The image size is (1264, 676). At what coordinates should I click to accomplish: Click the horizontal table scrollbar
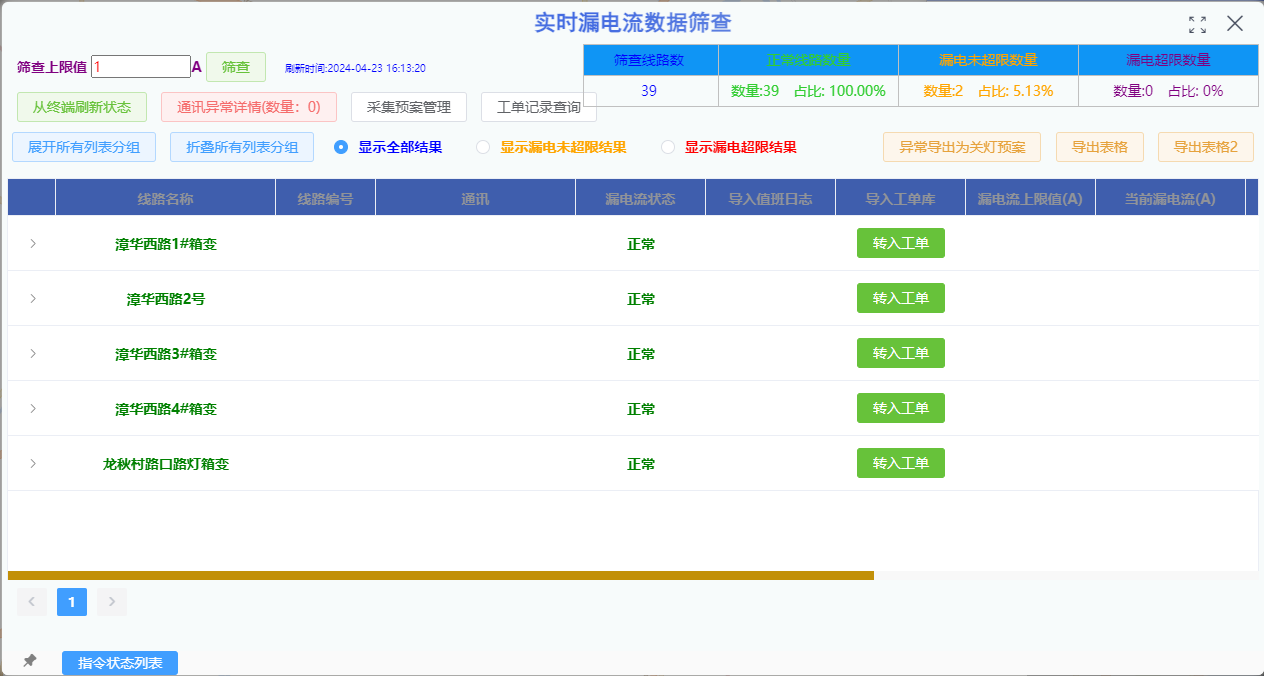441,575
